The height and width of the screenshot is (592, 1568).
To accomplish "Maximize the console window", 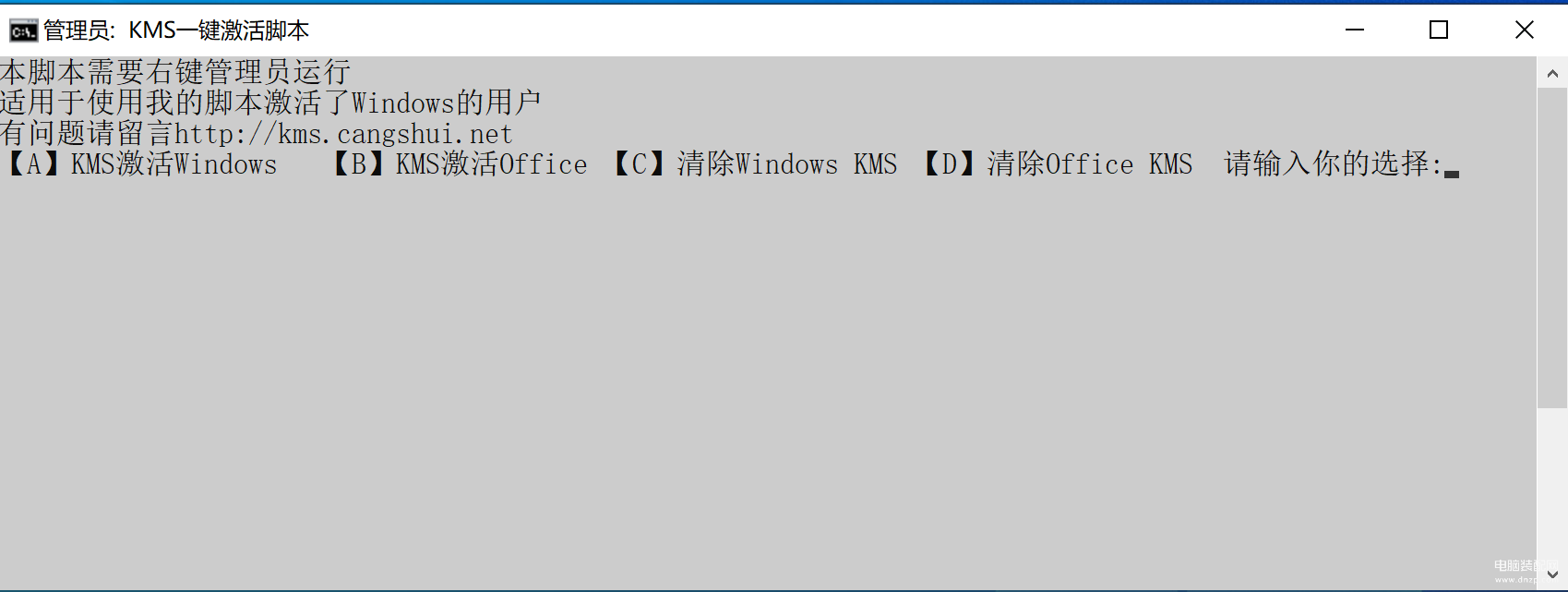I will (x=1439, y=30).
